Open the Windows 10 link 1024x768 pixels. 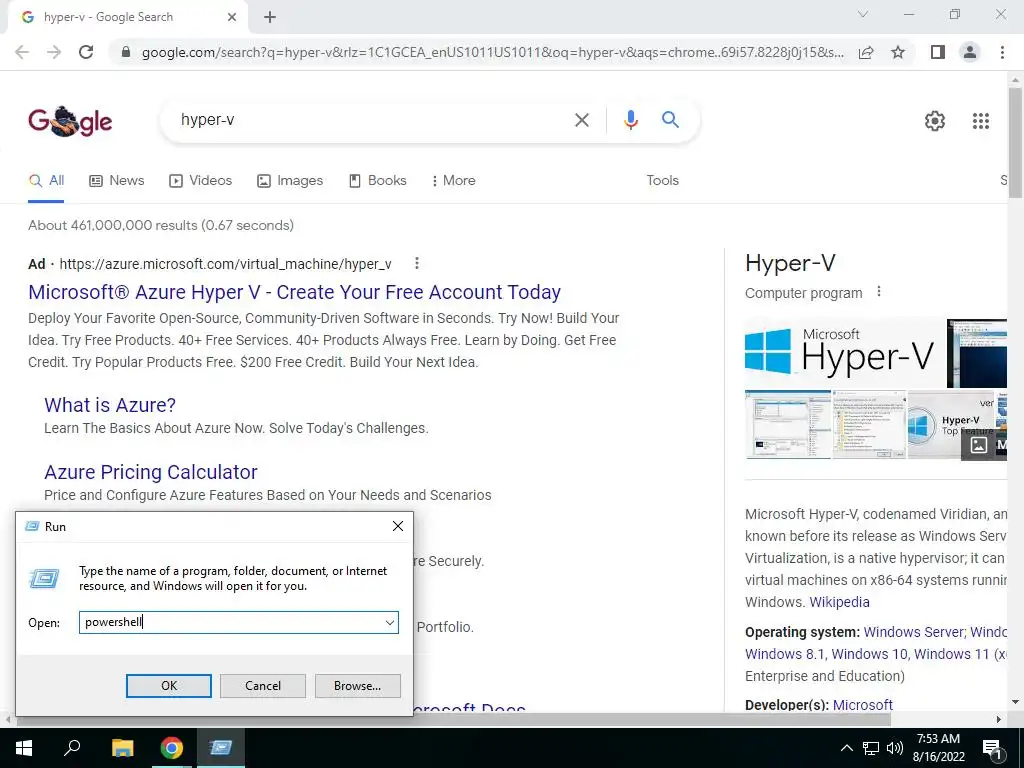point(869,654)
